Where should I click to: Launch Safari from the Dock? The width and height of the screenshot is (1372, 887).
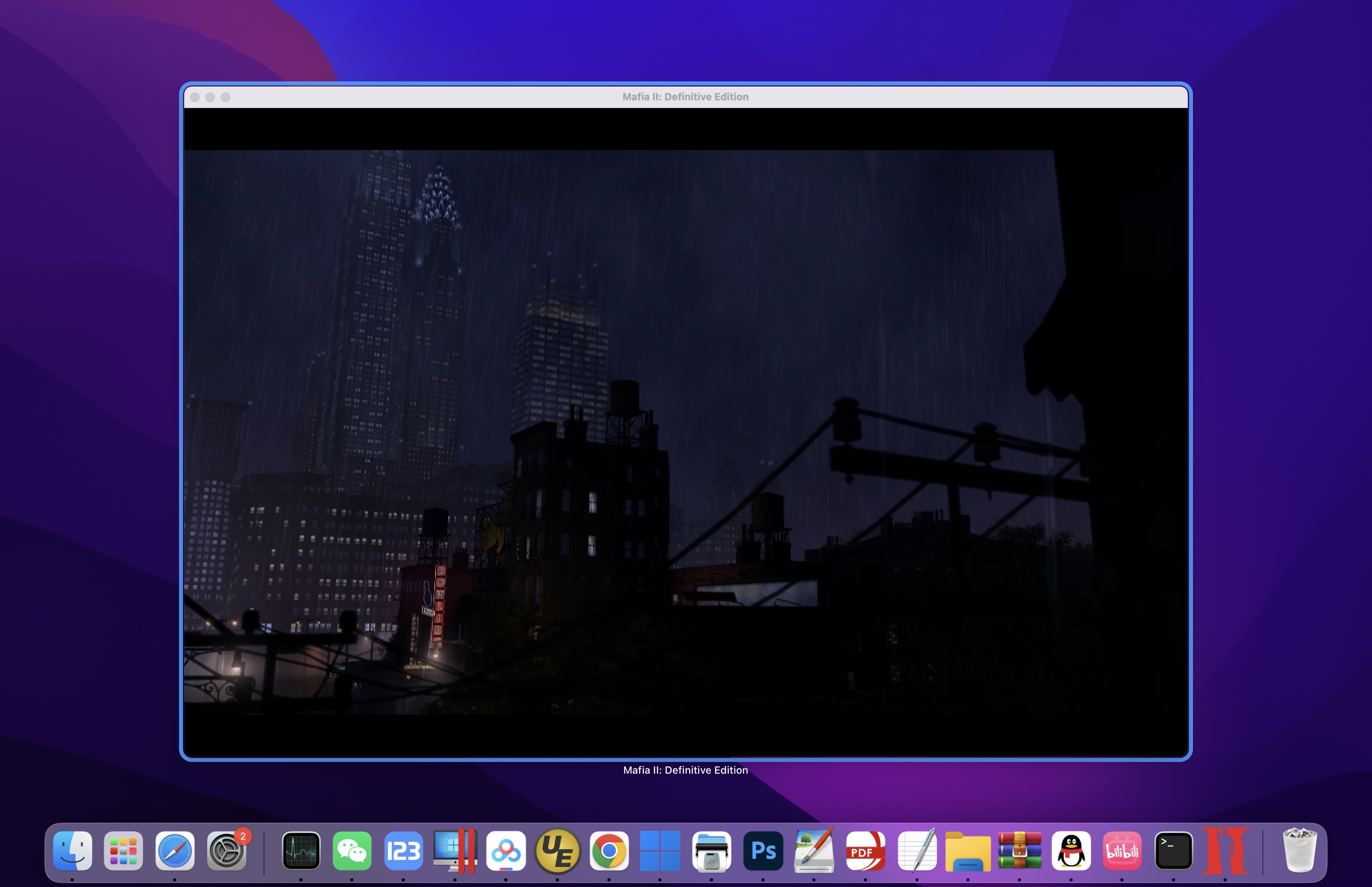175,851
